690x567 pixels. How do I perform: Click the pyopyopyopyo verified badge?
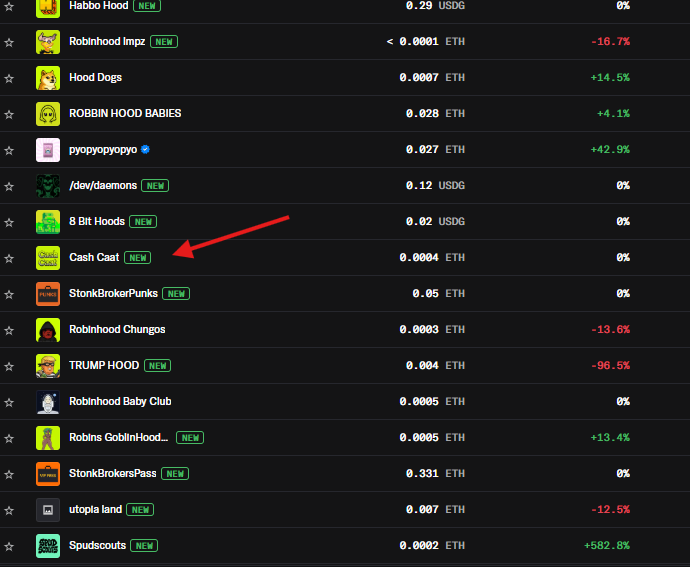pos(145,150)
